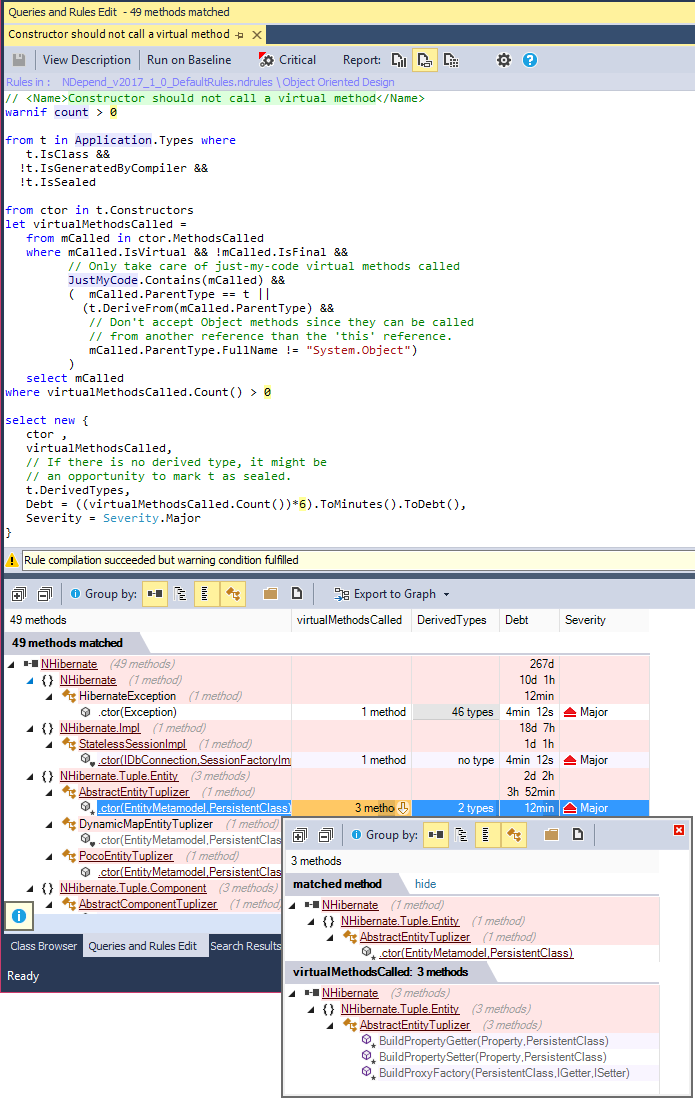Select BuildPropertyGetter(Property,PersistentClass) in popup
This screenshot has width=695, height=1100.
click(x=494, y=1041)
